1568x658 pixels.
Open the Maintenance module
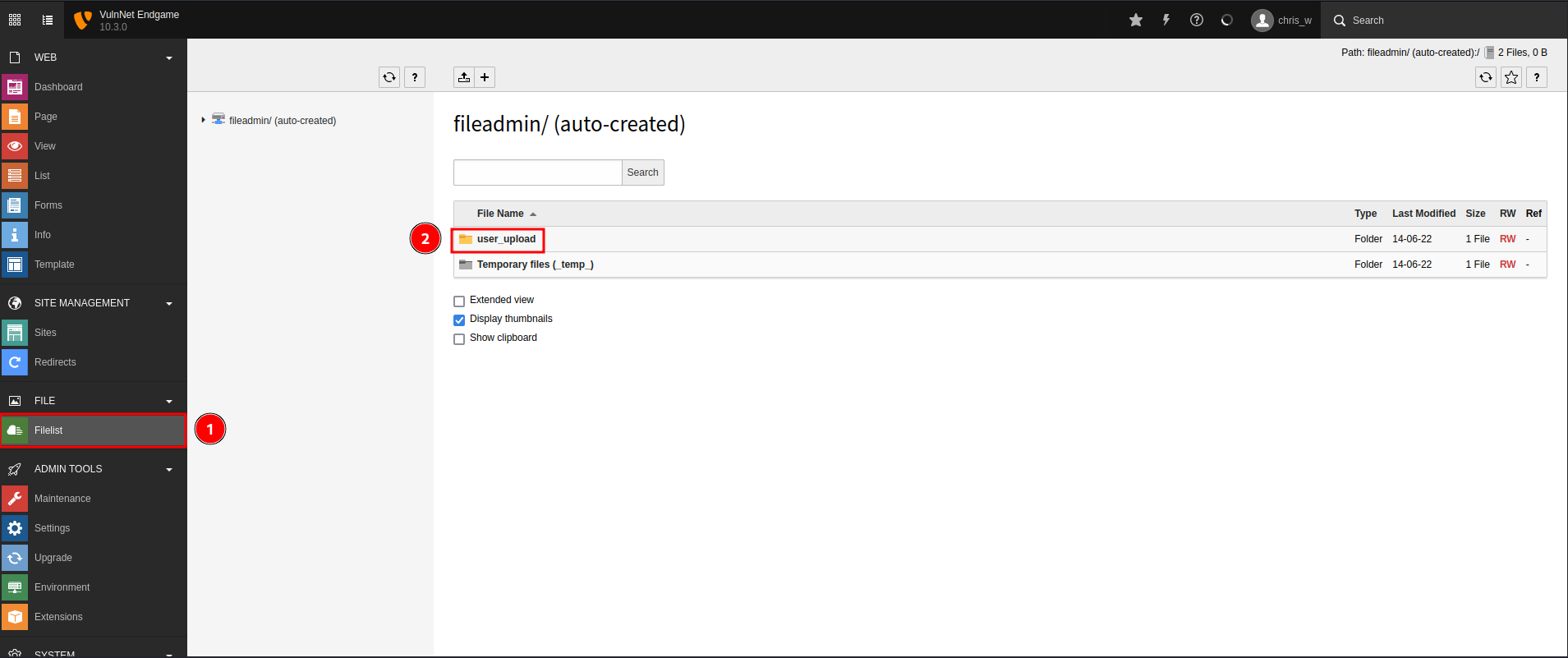click(x=94, y=499)
